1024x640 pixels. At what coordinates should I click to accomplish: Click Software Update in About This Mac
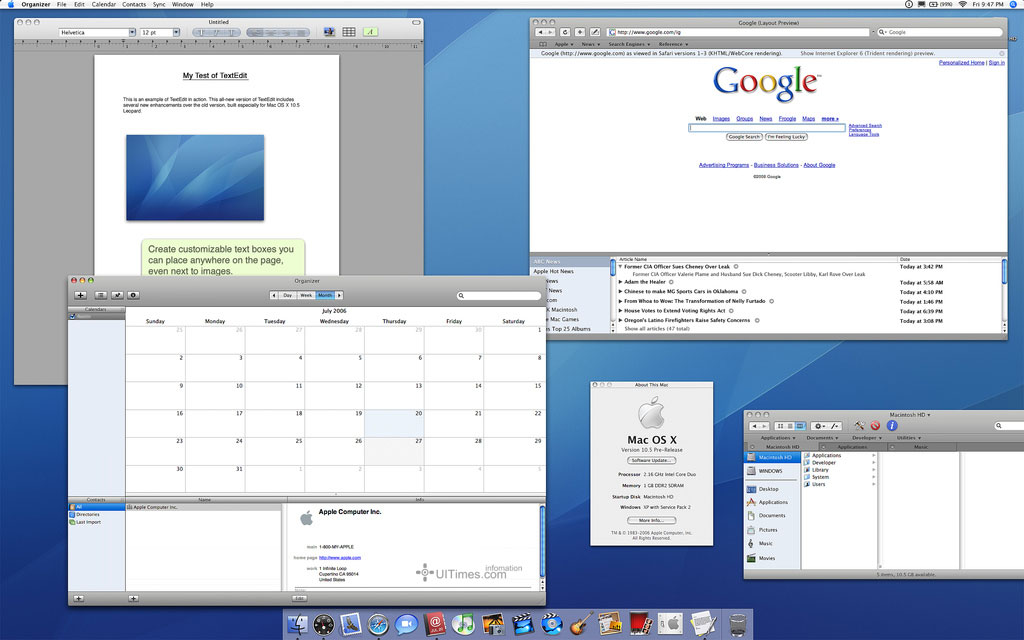pos(651,460)
